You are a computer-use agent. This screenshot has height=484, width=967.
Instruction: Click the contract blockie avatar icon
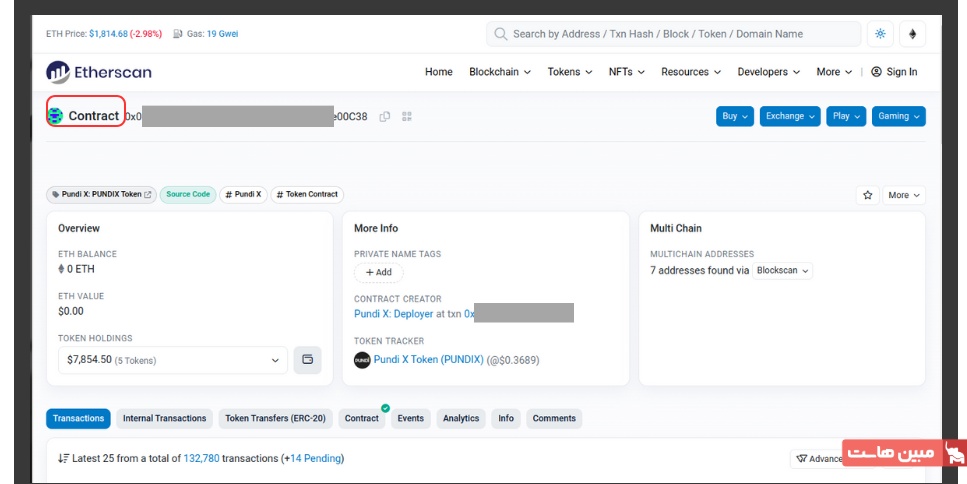tap(56, 115)
